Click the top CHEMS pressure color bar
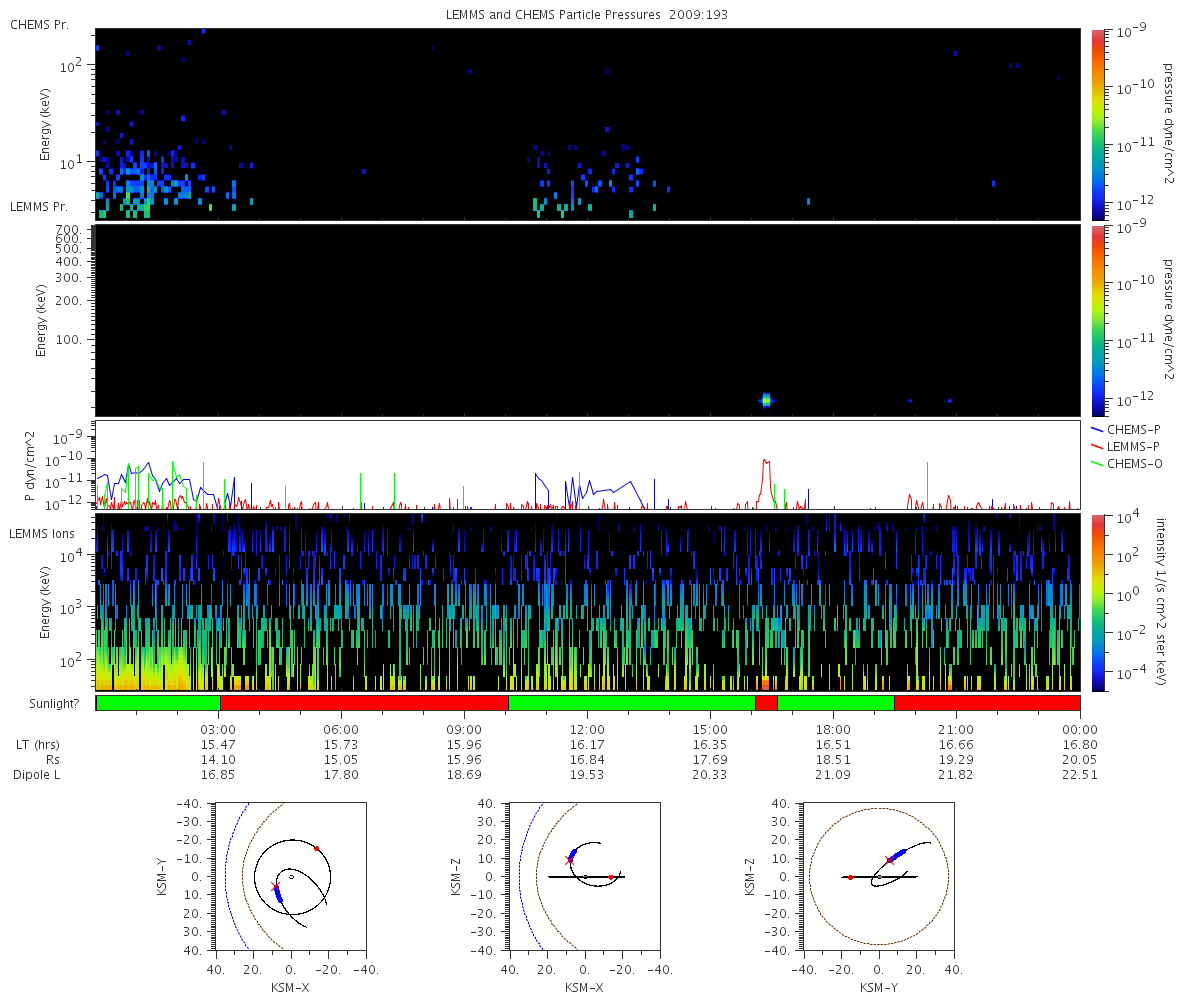This screenshot has width=1200, height=1000. (x=1098, y=124)
